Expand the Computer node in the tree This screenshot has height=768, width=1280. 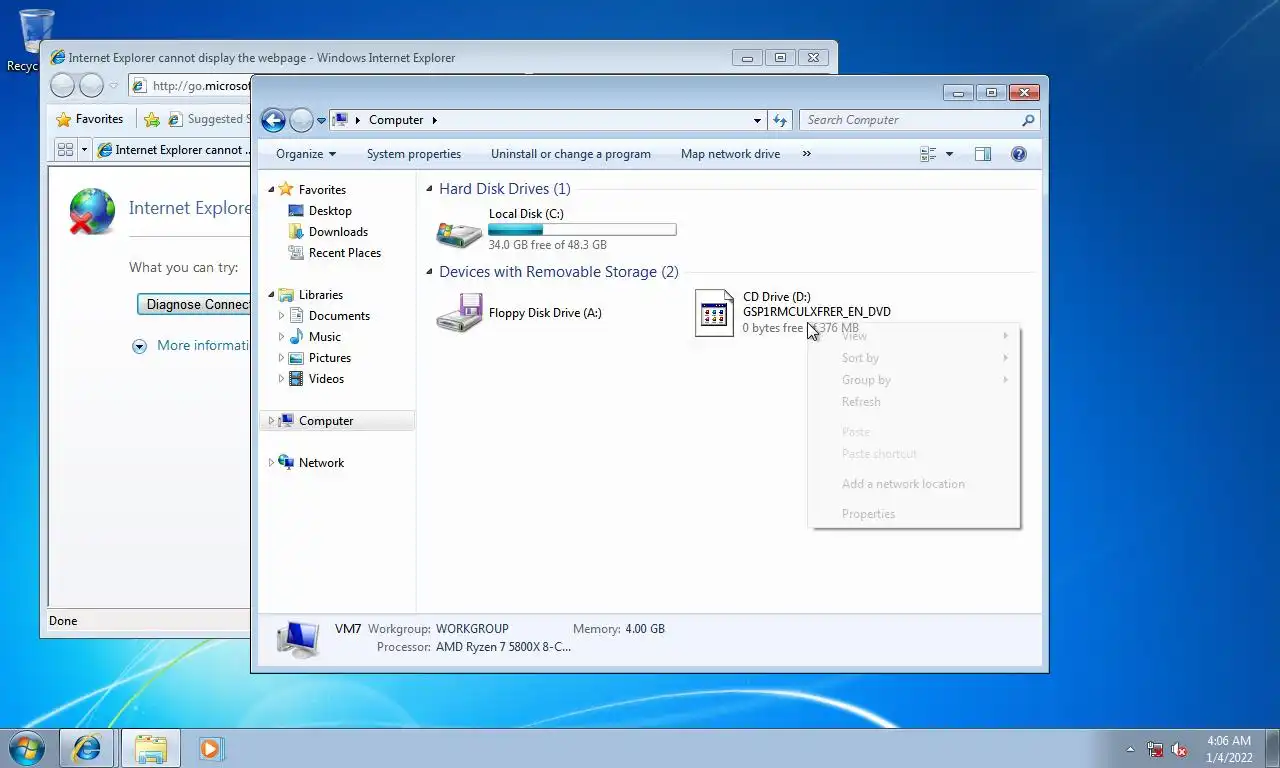point(271,421)
